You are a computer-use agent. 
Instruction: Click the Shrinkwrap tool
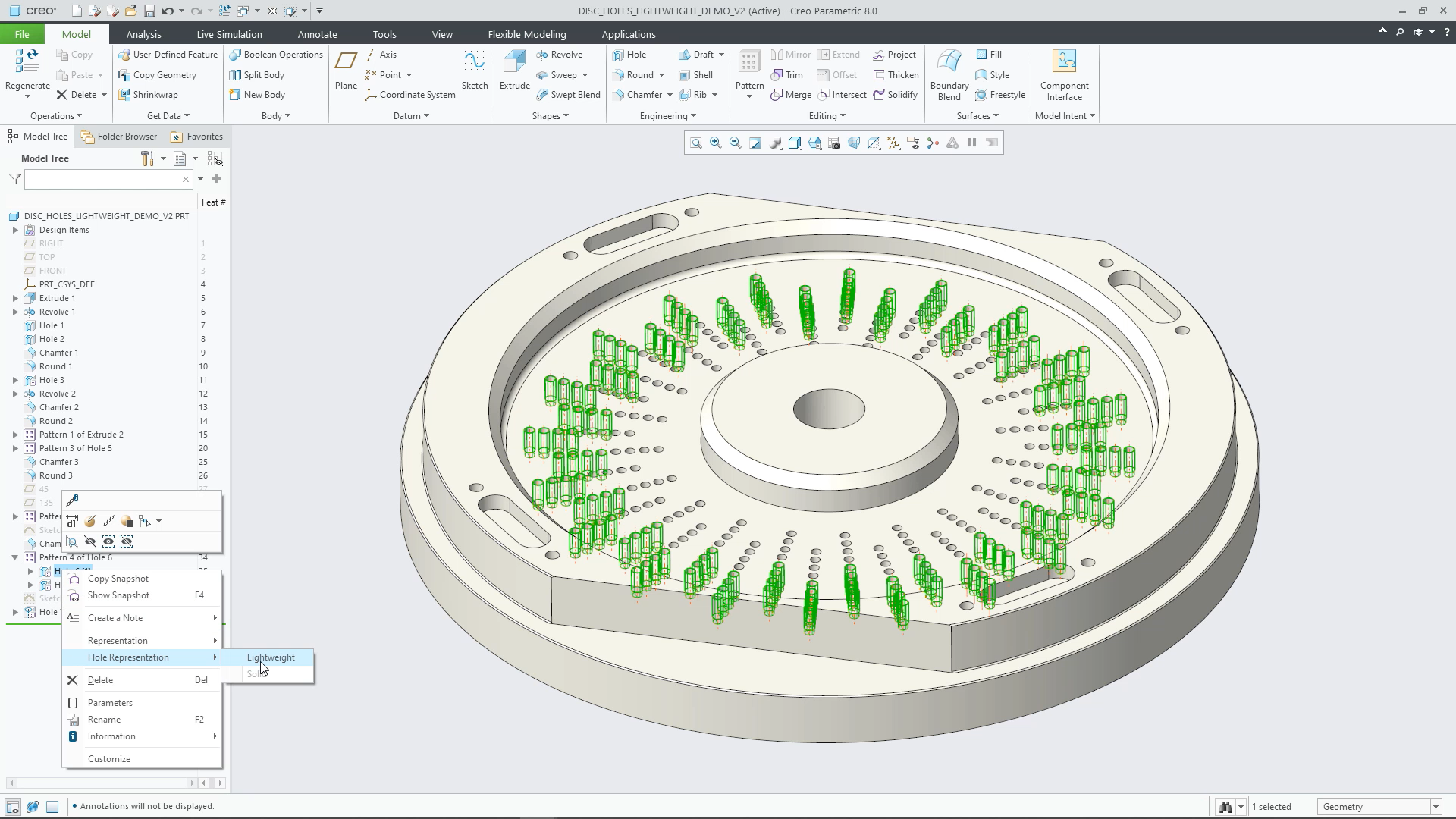click(148, 95)
